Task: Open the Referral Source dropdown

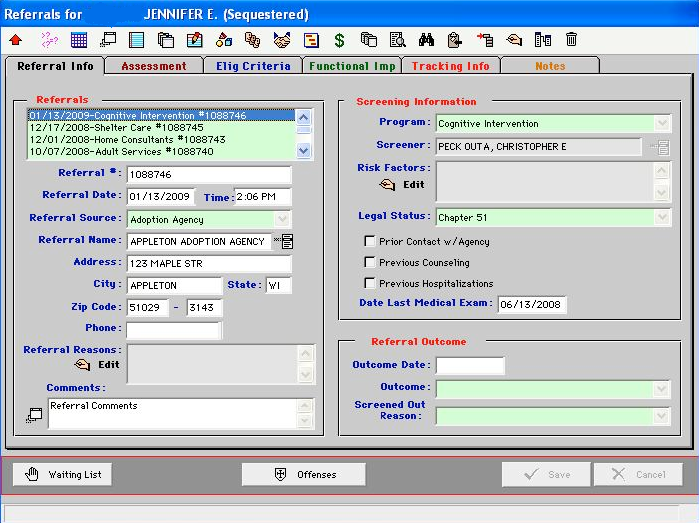Action: 282,219
